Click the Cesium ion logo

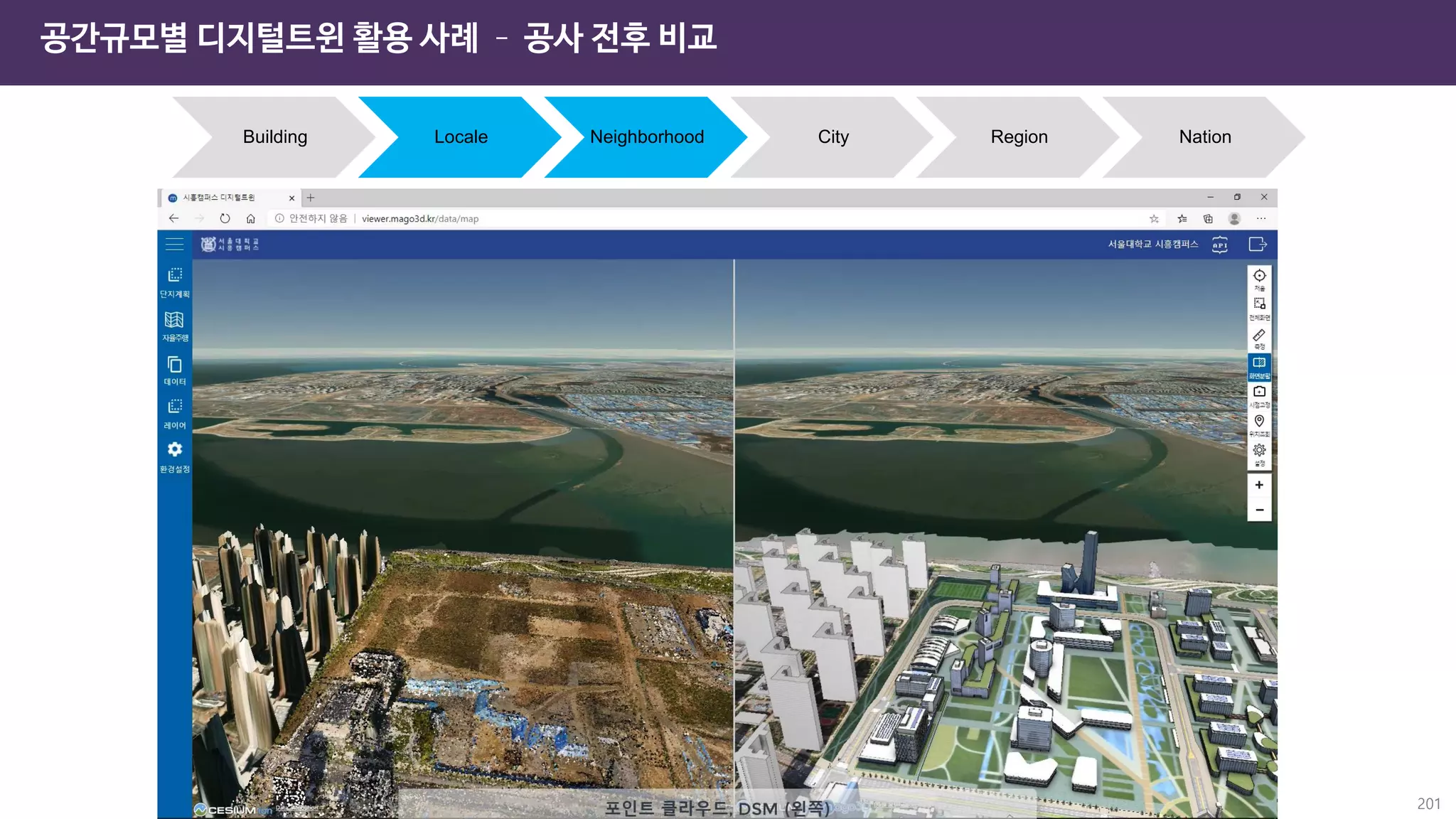(x=233, y=810)
